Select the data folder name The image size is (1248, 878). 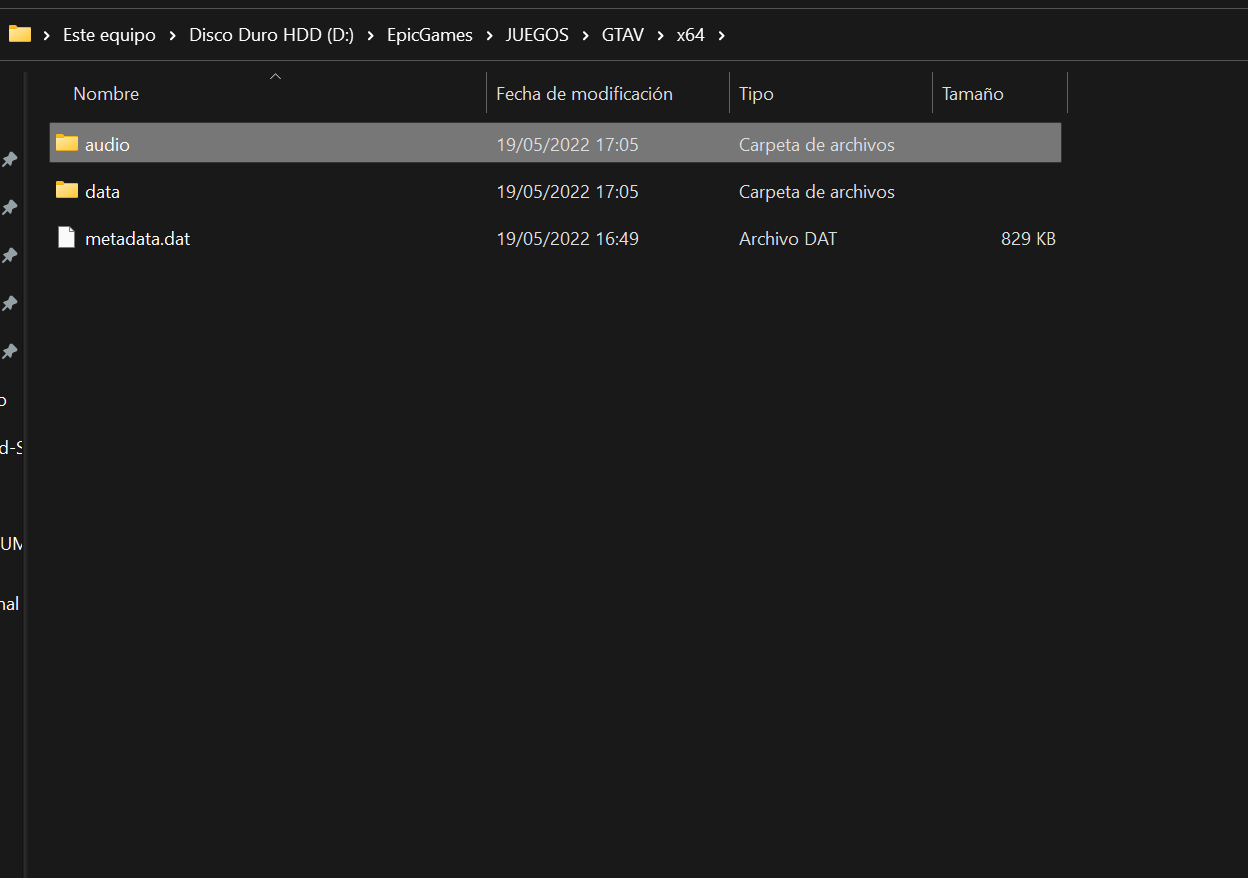pos(102,191)
